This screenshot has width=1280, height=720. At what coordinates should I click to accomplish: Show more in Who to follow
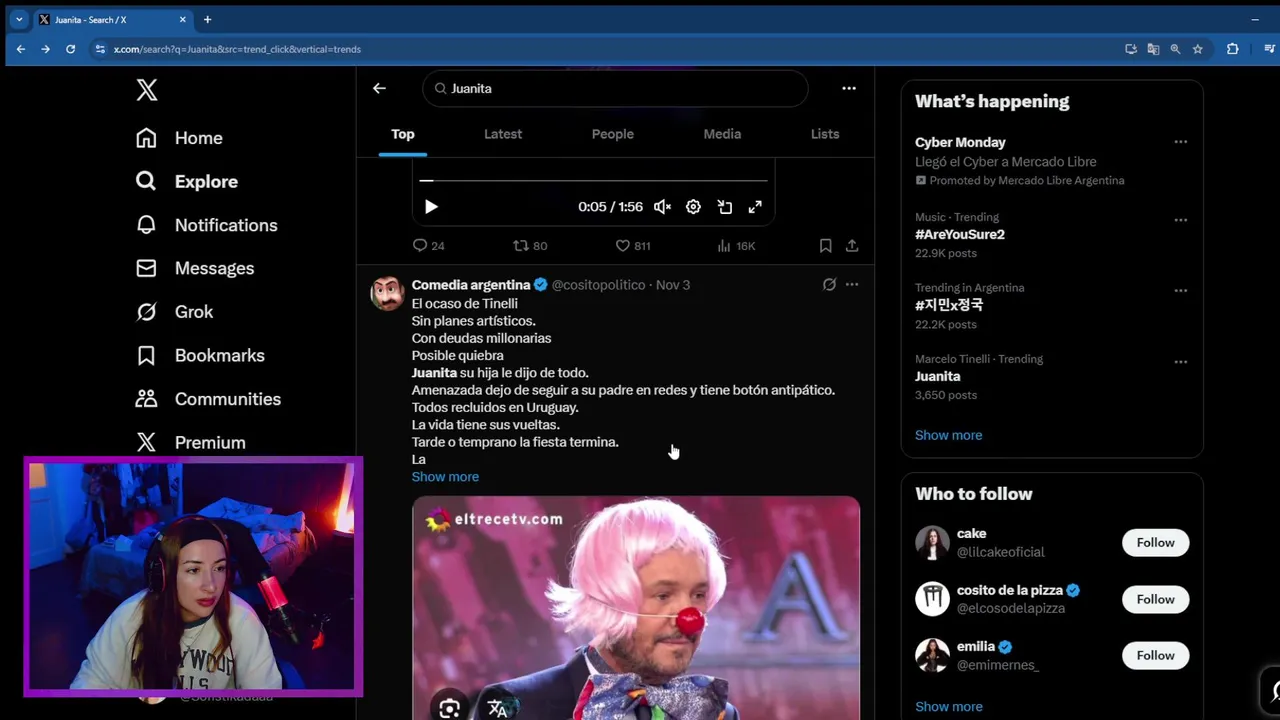pyautogui.click(x=948, y=707)
